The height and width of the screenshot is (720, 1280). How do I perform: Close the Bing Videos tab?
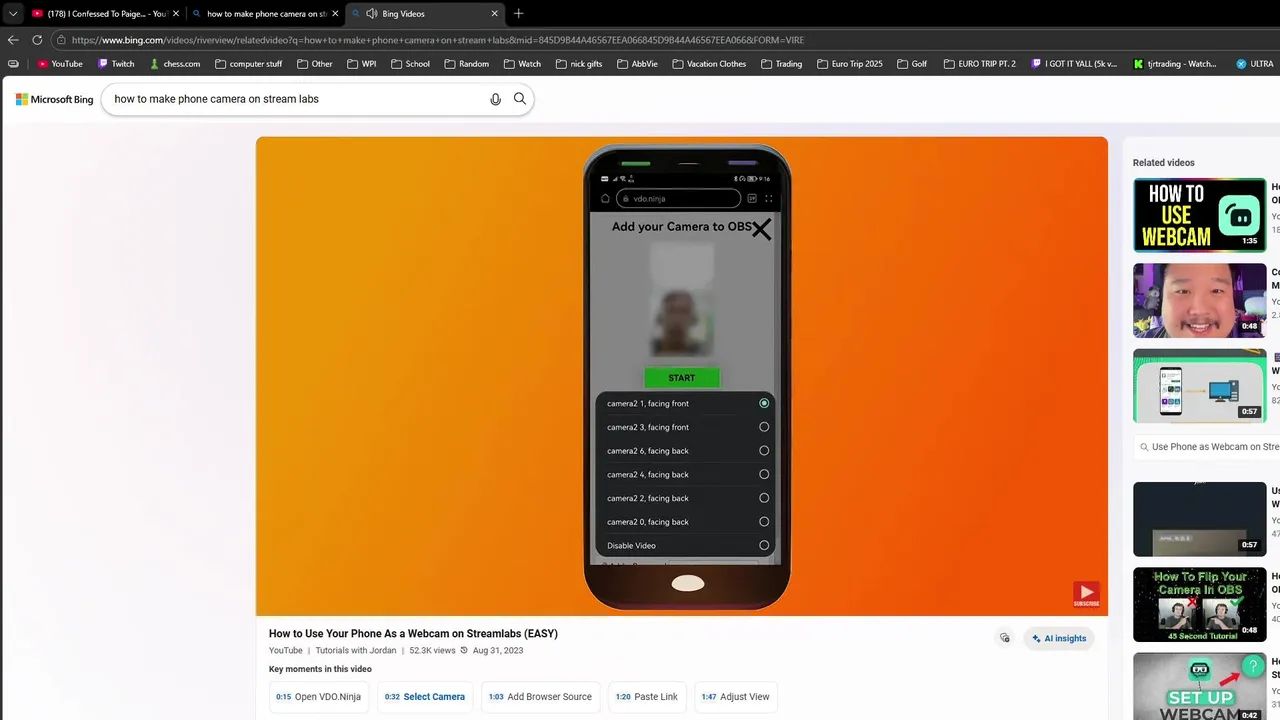pos(494,14)
